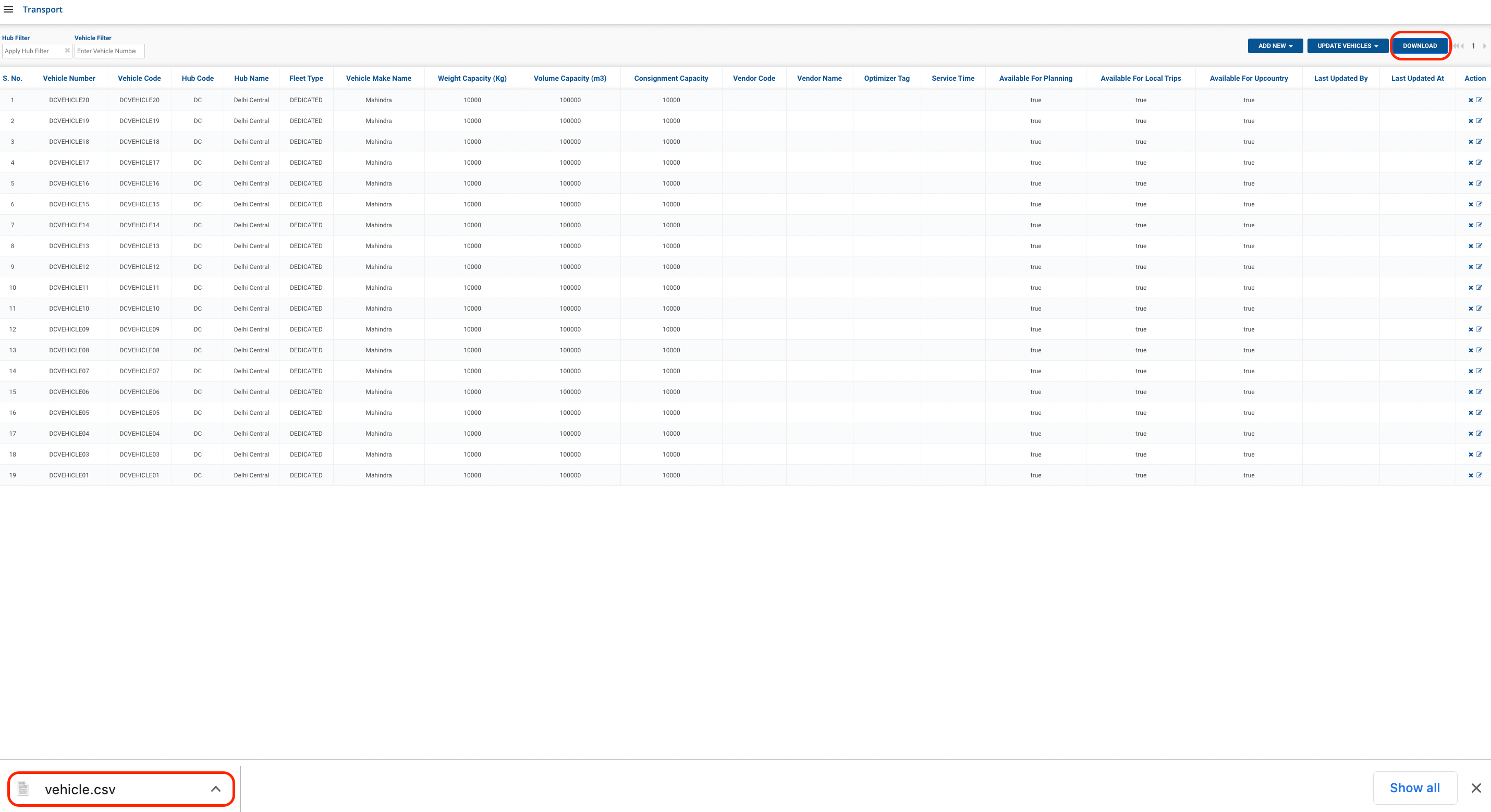Go to next page arrow in pagination
The height and width of the screenshot is (812, 1491).
[1484, 46]
